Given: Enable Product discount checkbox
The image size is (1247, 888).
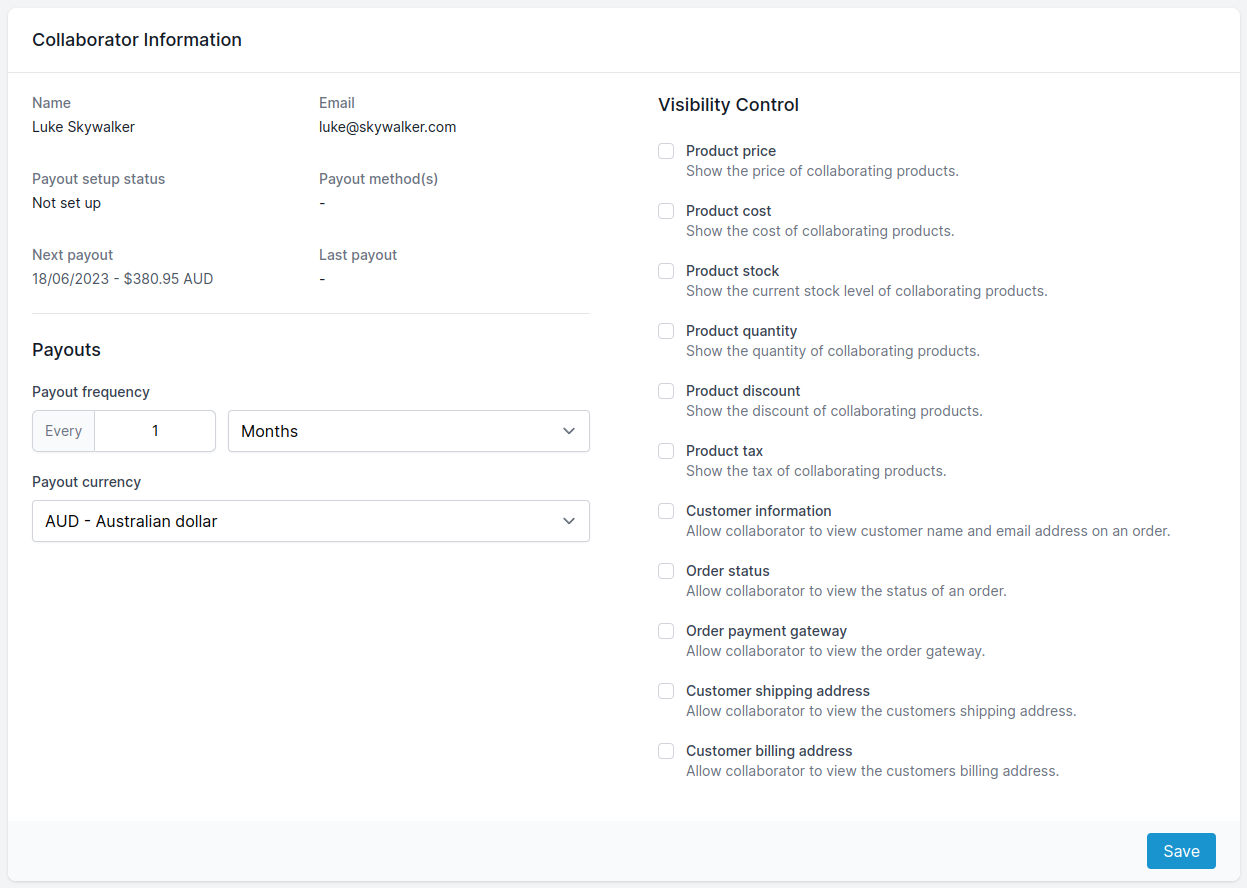Looking at the screenshot, I should pyautogui.click(x=666, y=391).
